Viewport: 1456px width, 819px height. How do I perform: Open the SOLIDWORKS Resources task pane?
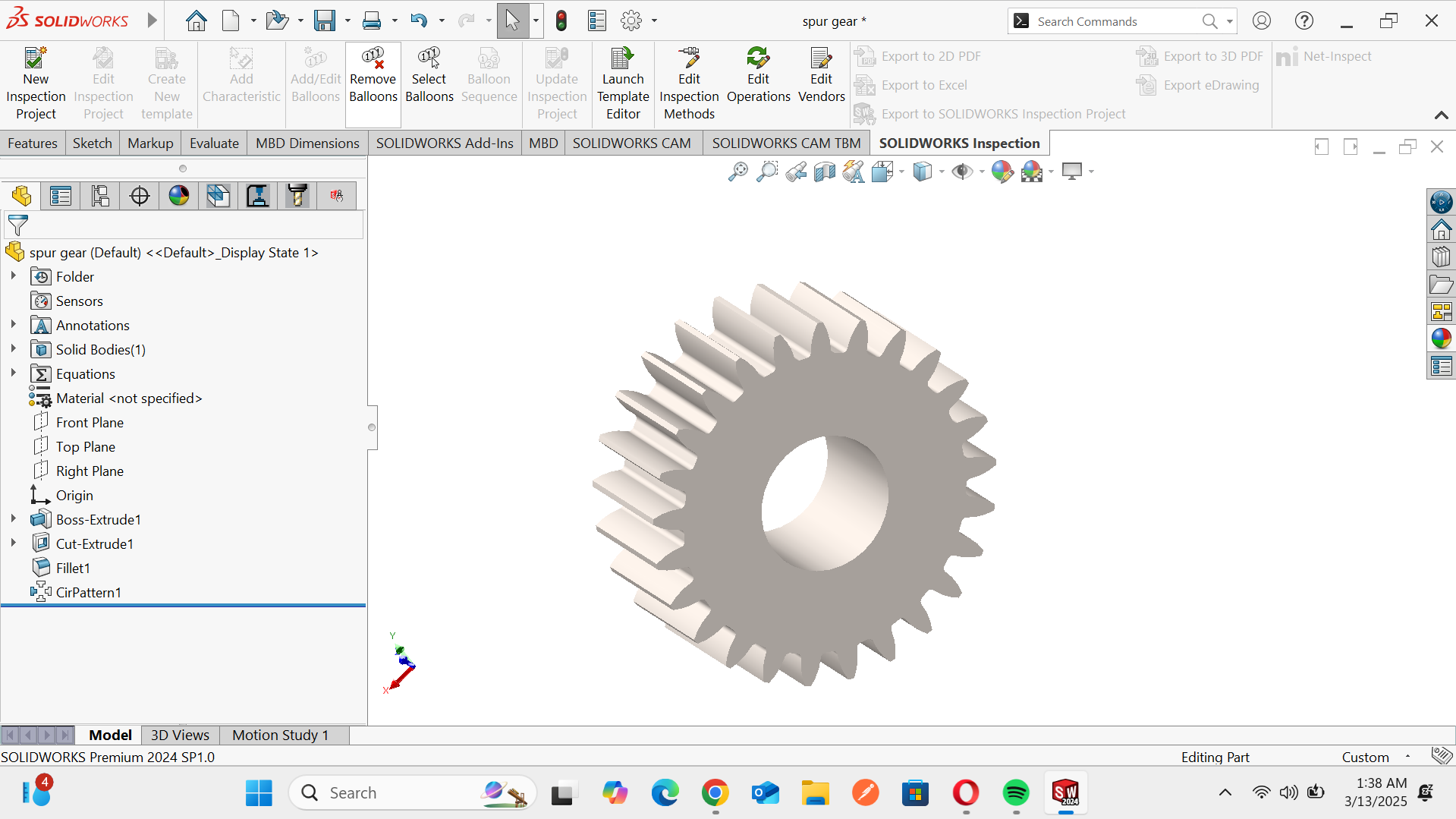click(x=1441, y=229)
